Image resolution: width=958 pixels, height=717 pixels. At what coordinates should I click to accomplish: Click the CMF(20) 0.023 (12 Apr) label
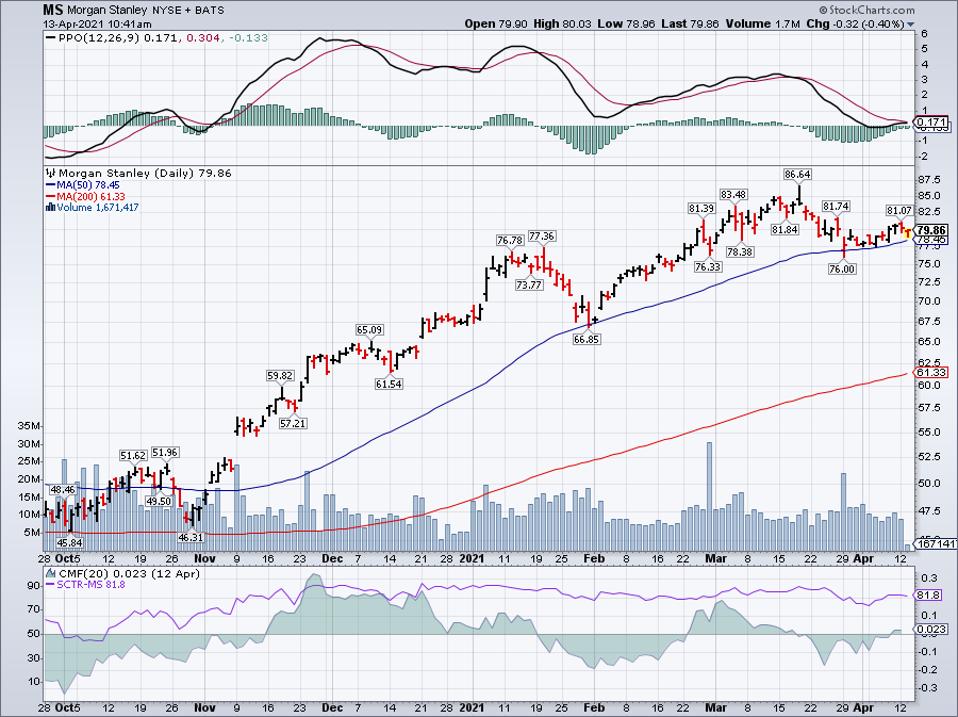129,574
